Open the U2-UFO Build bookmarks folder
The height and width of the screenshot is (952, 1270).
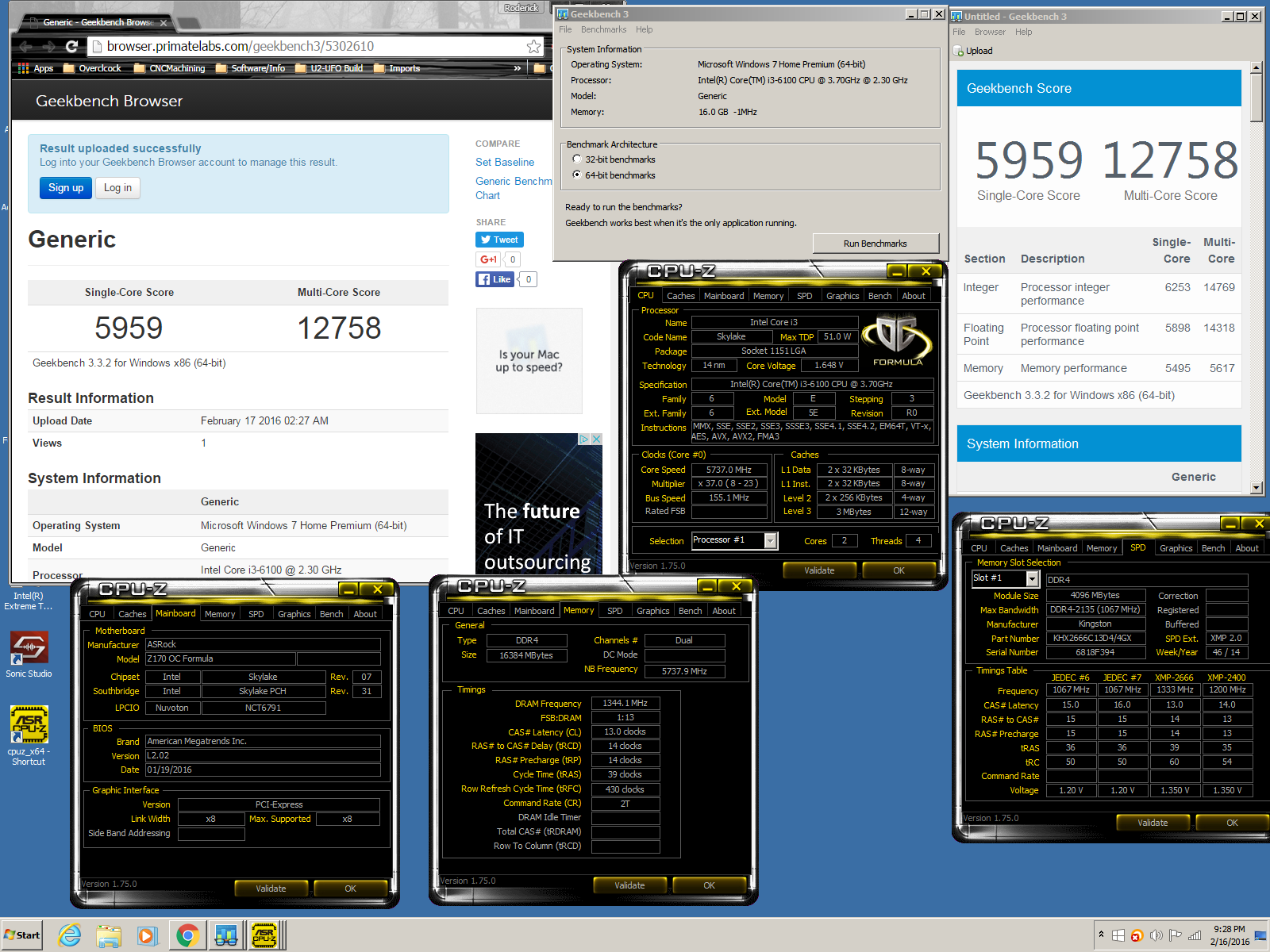[329, 68]
